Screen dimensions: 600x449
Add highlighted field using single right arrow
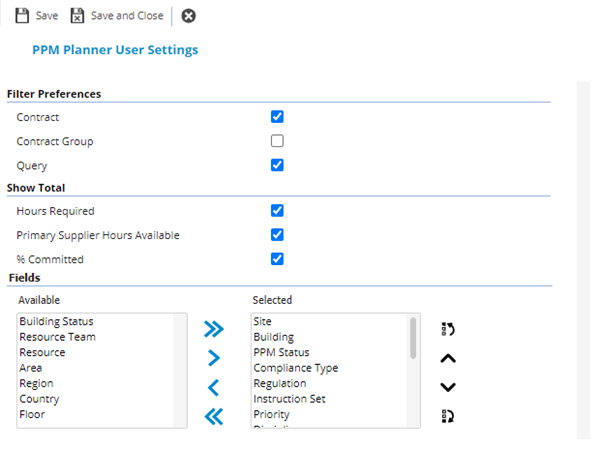[x=214, y=358]
